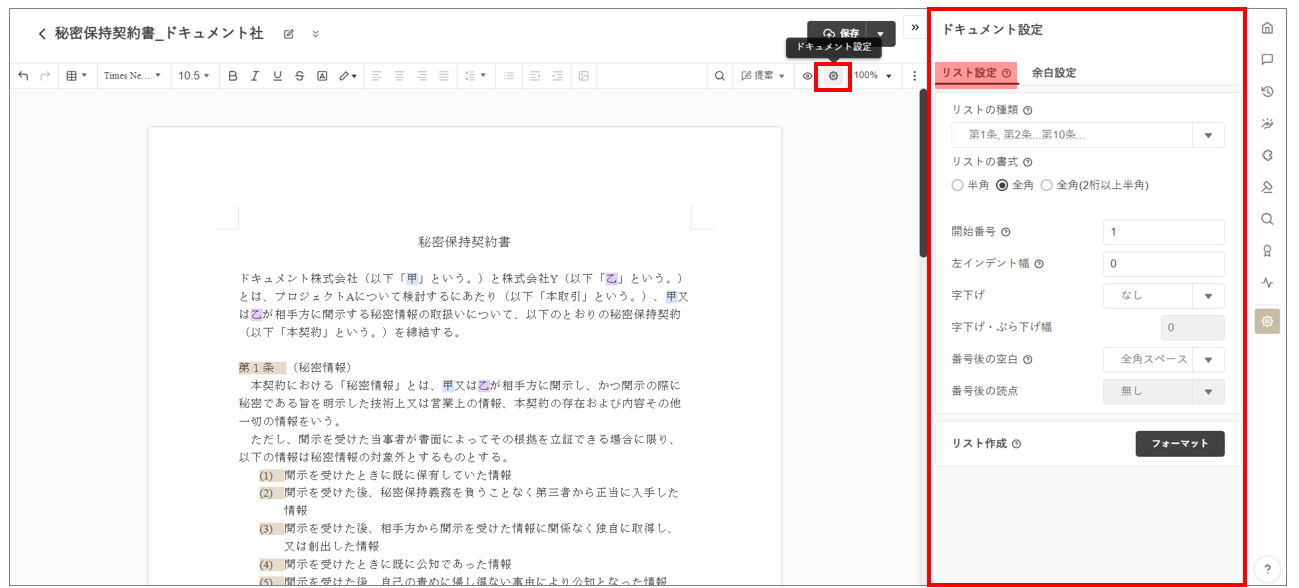Click the help question mark icon
This screenshot has height=588, width=1299.
[x=1267, y=567]
